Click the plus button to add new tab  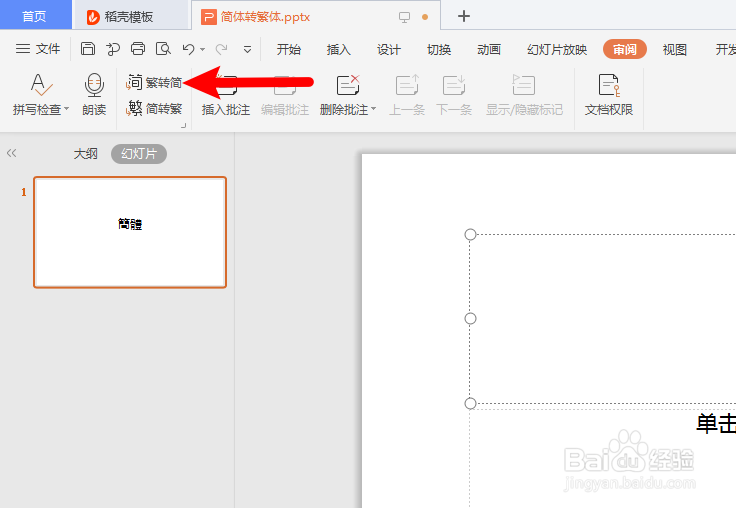464,16
